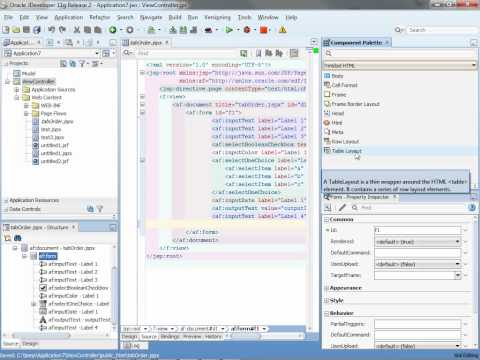480x360 pixels.
Task: Click the red Terminate stop icon
Action: (x=264, y=30)
